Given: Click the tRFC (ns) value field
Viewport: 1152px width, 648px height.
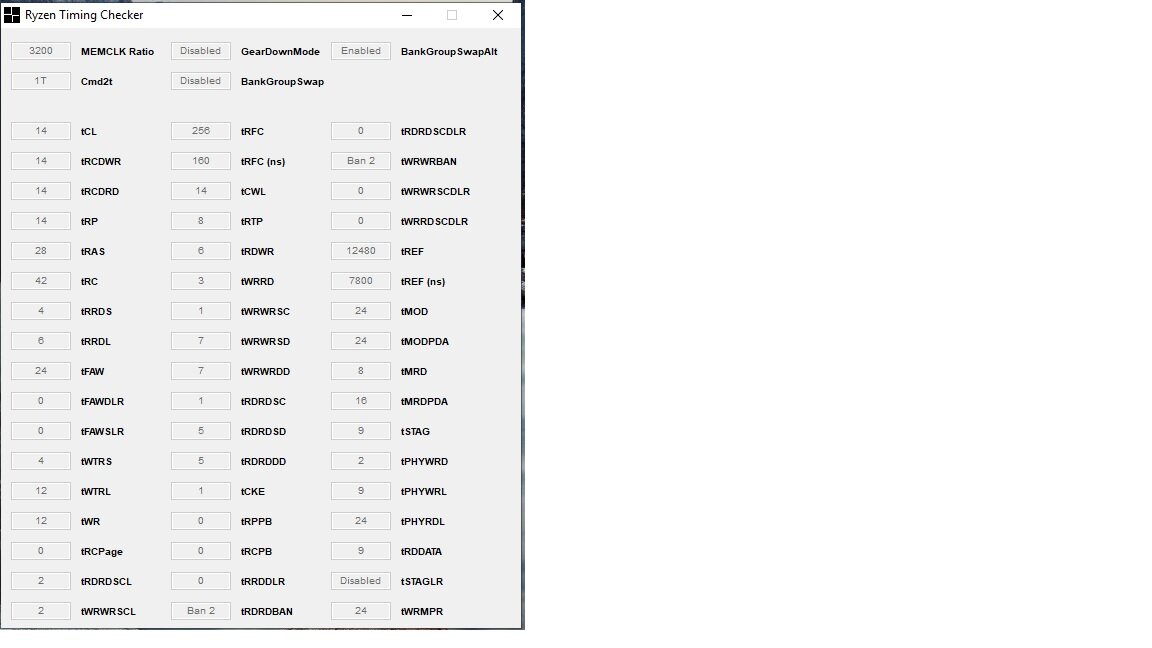Looking at the screenshot, I should point(201,161).
